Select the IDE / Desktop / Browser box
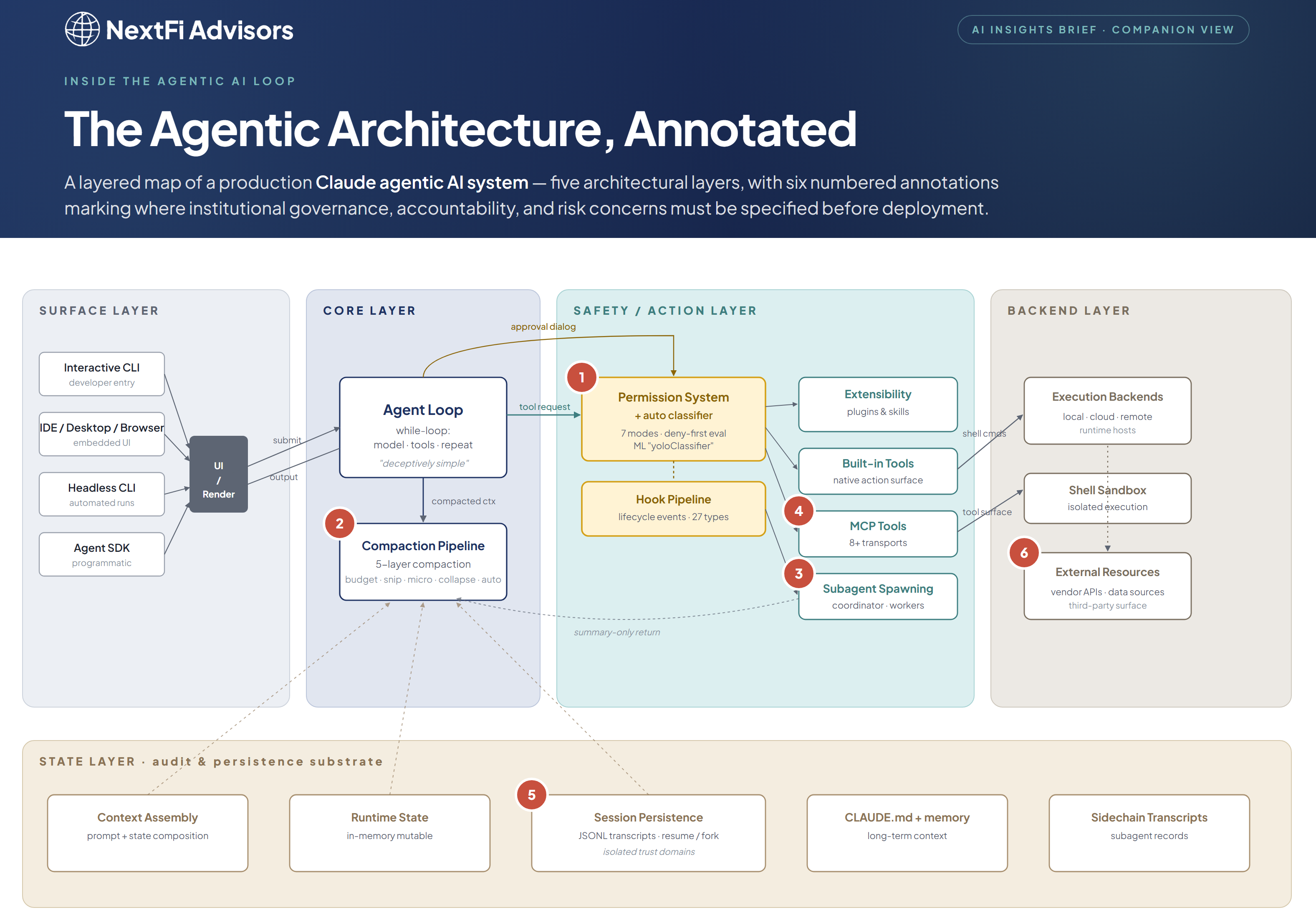The height and width of the screenshot is (910, 1316). tap(101, 434)
